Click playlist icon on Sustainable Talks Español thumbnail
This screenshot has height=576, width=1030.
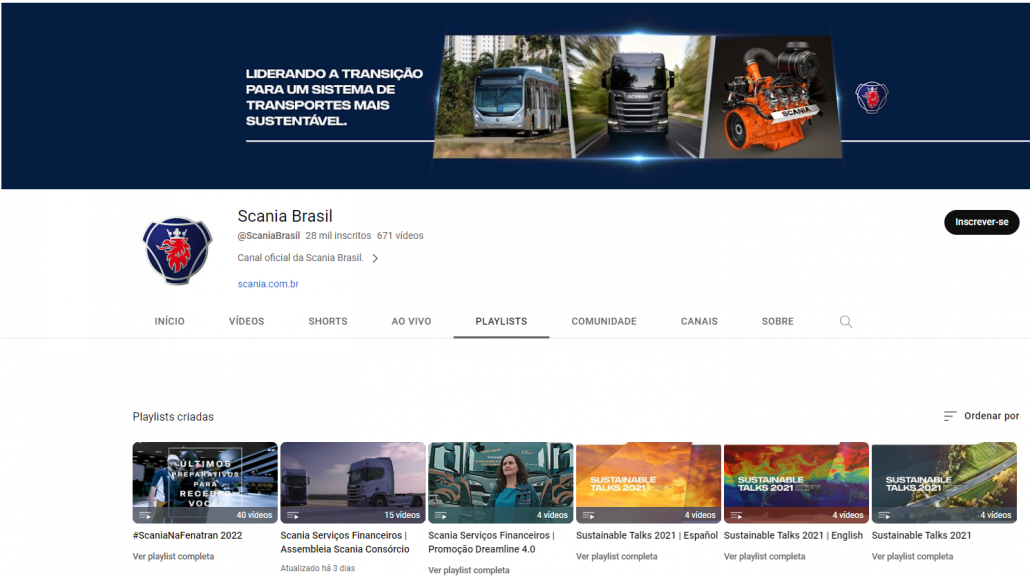pos(589,515)
